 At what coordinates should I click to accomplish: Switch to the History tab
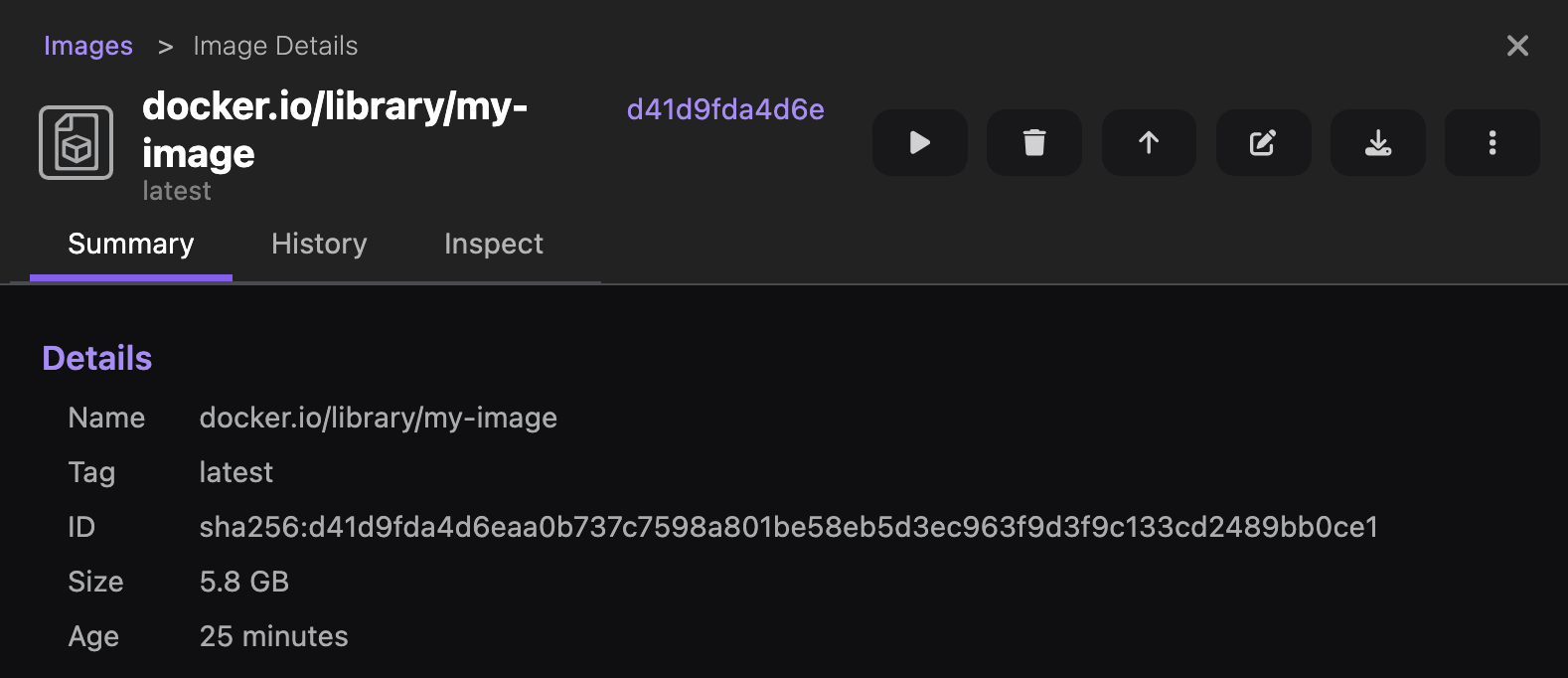tap(318, 244)
